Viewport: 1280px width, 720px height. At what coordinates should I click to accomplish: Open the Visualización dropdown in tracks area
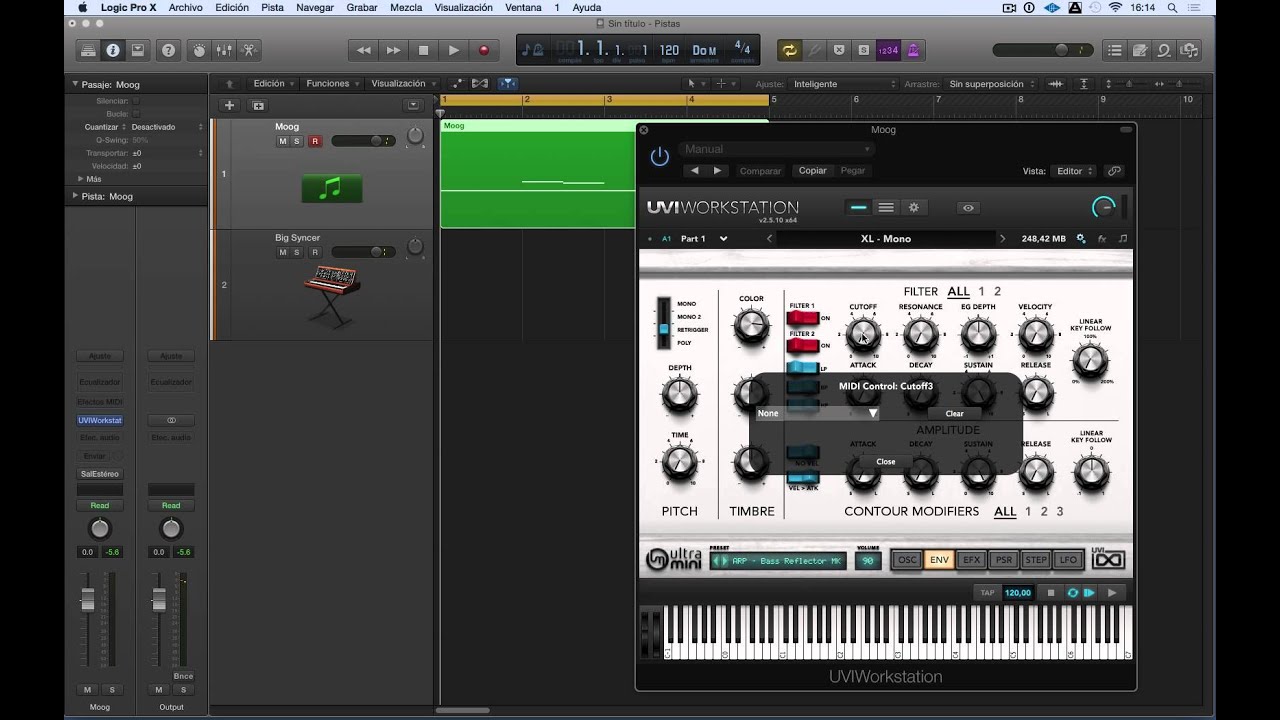coord(404,84)
